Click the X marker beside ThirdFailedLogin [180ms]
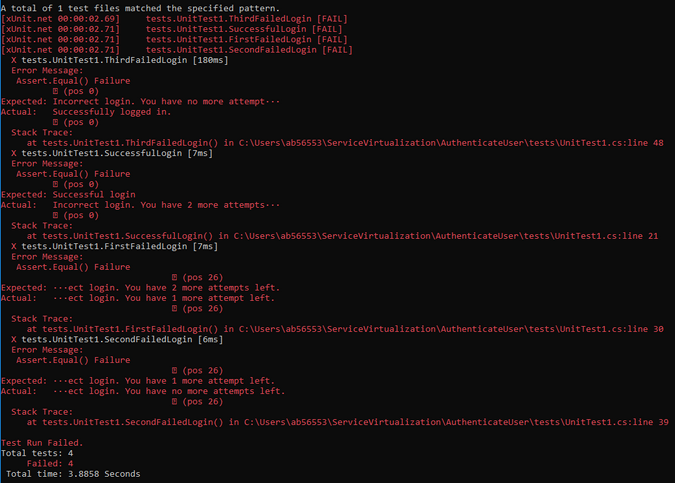The image size is (675, 483). [x=13, y=60]
